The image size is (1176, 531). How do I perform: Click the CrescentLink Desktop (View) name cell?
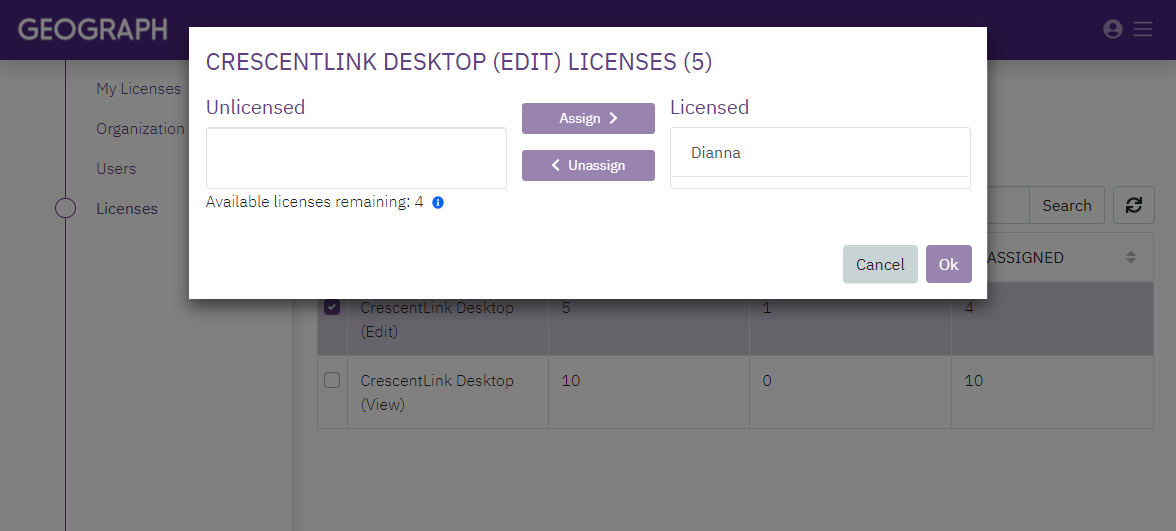[448, 392]
